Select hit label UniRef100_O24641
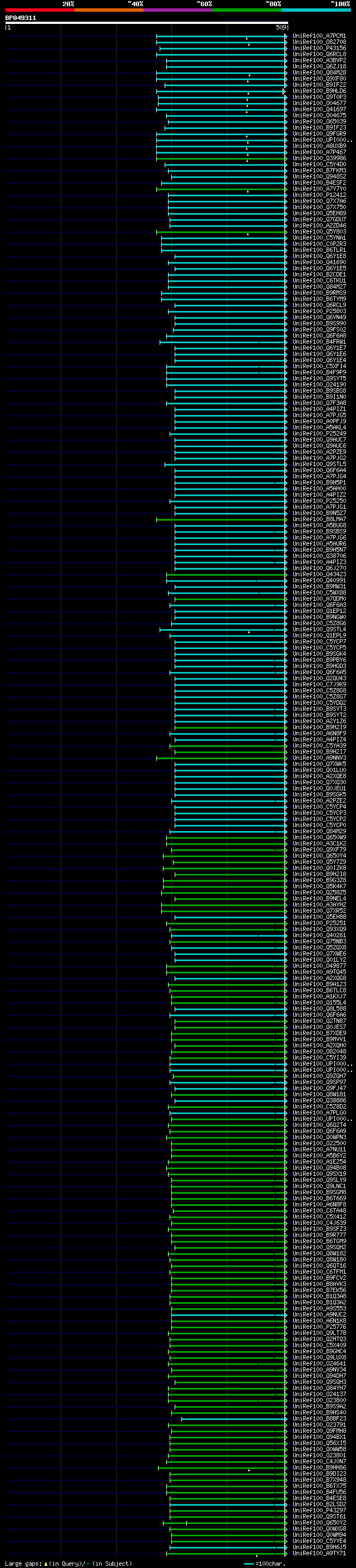Viewport: 356px width, 1568px height. 319,1364
